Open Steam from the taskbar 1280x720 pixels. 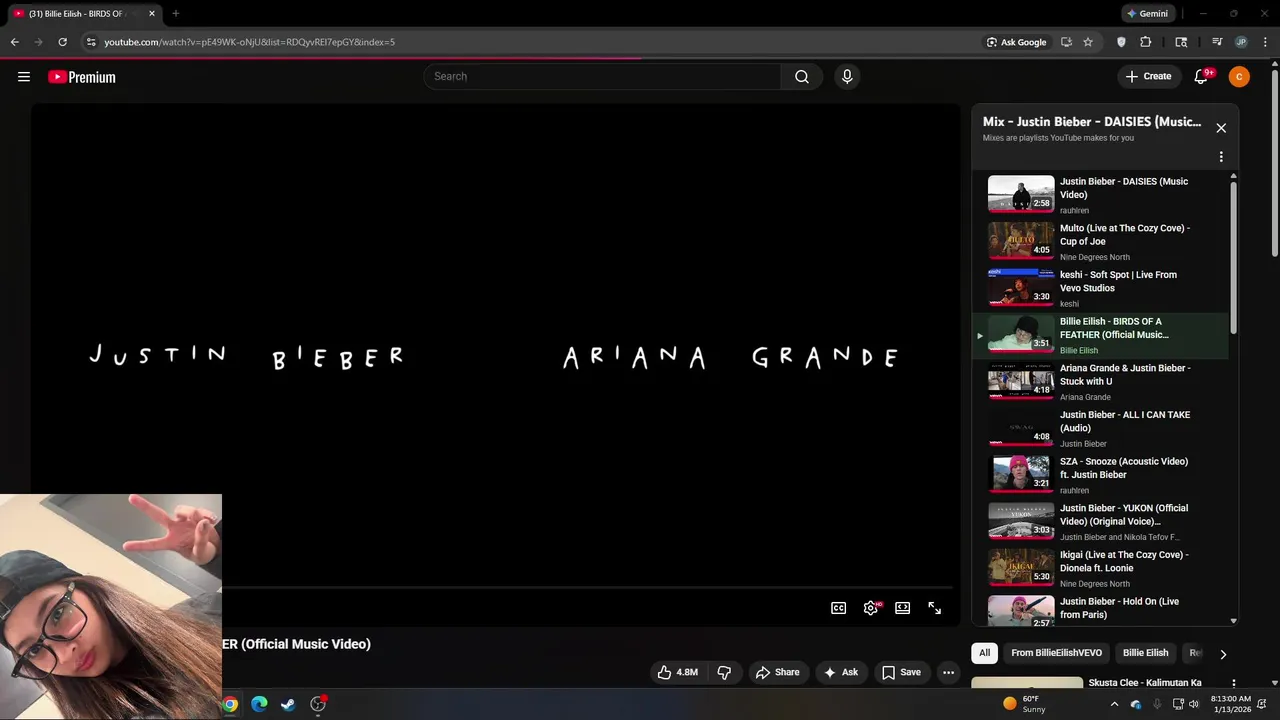click(288, 704)
